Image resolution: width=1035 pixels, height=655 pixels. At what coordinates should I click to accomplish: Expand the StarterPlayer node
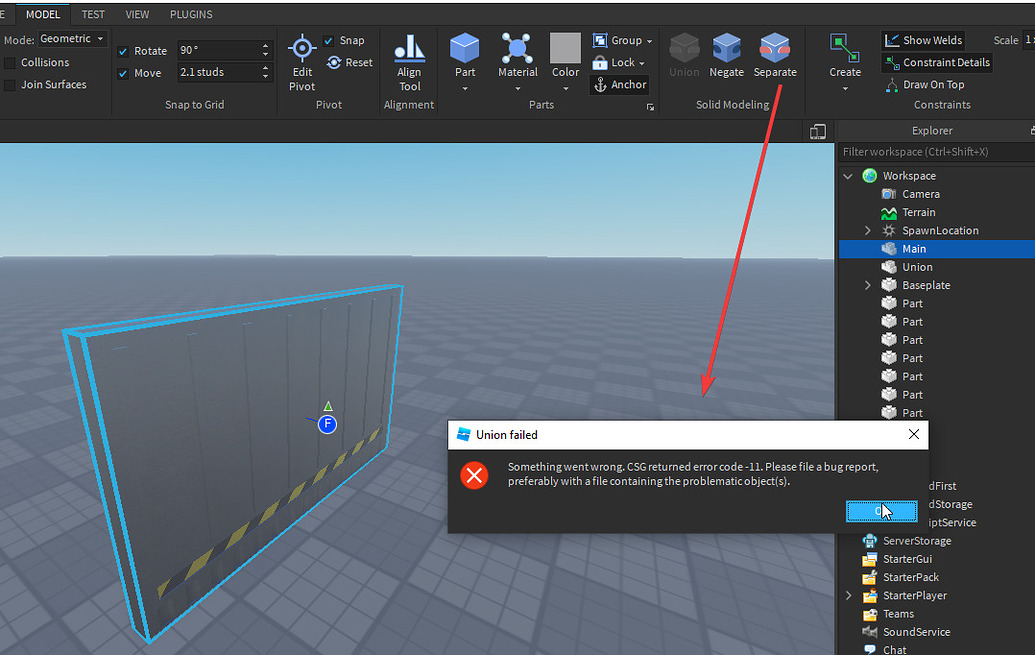click(x=848, y=596)
